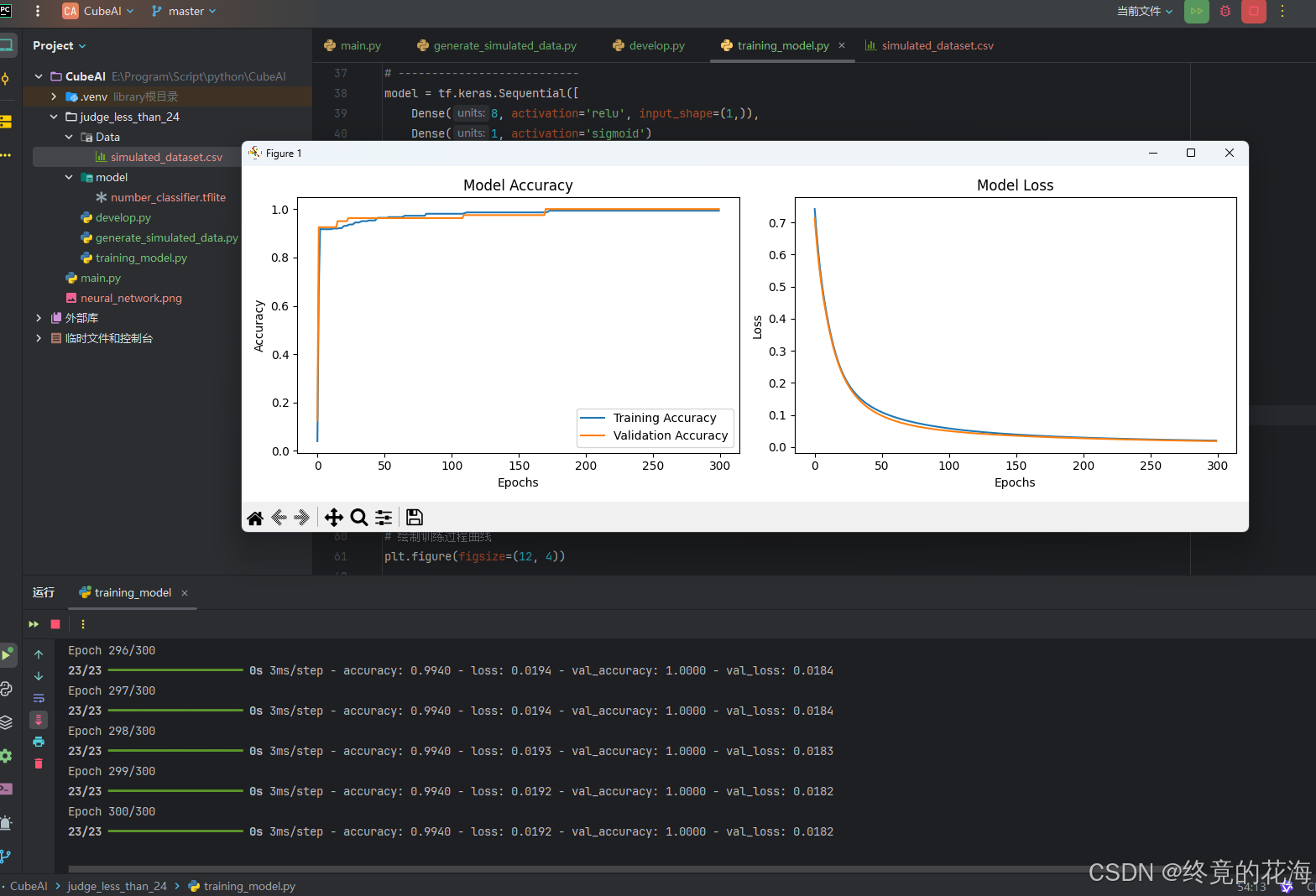The width and height of the screenshot is (1316, 896).
Task: Switch to generate_simulated_data.py tab
Action: [497, 46]
